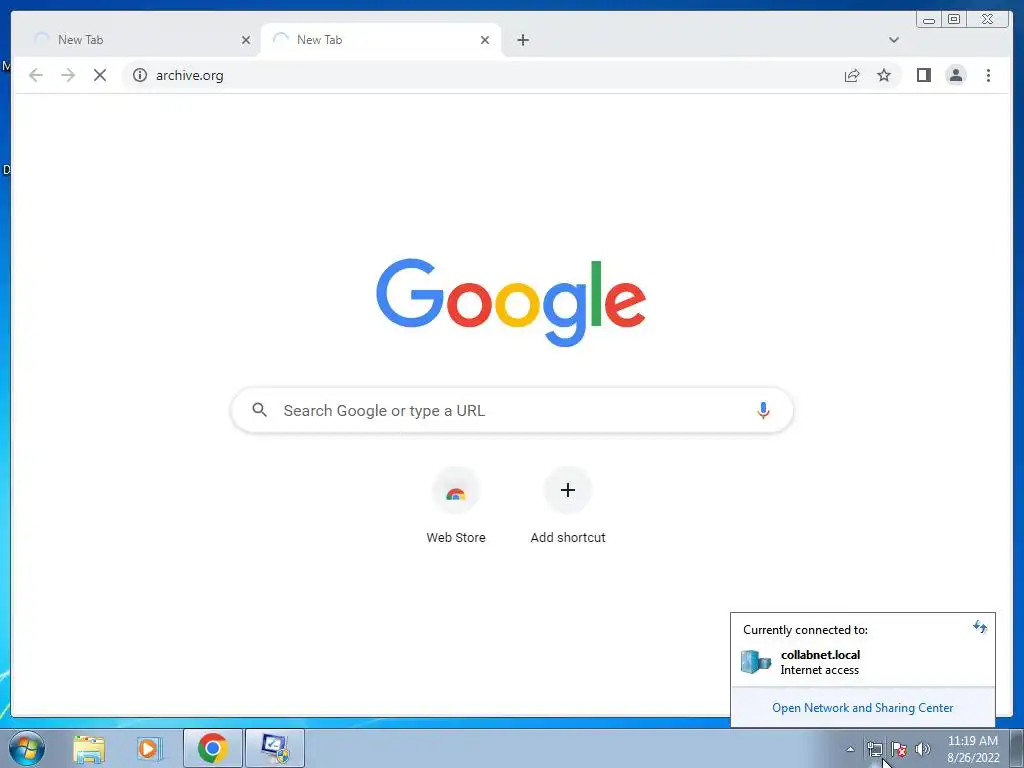
Task: Minimize the Chrome window
Action: (x=929, y=20)
